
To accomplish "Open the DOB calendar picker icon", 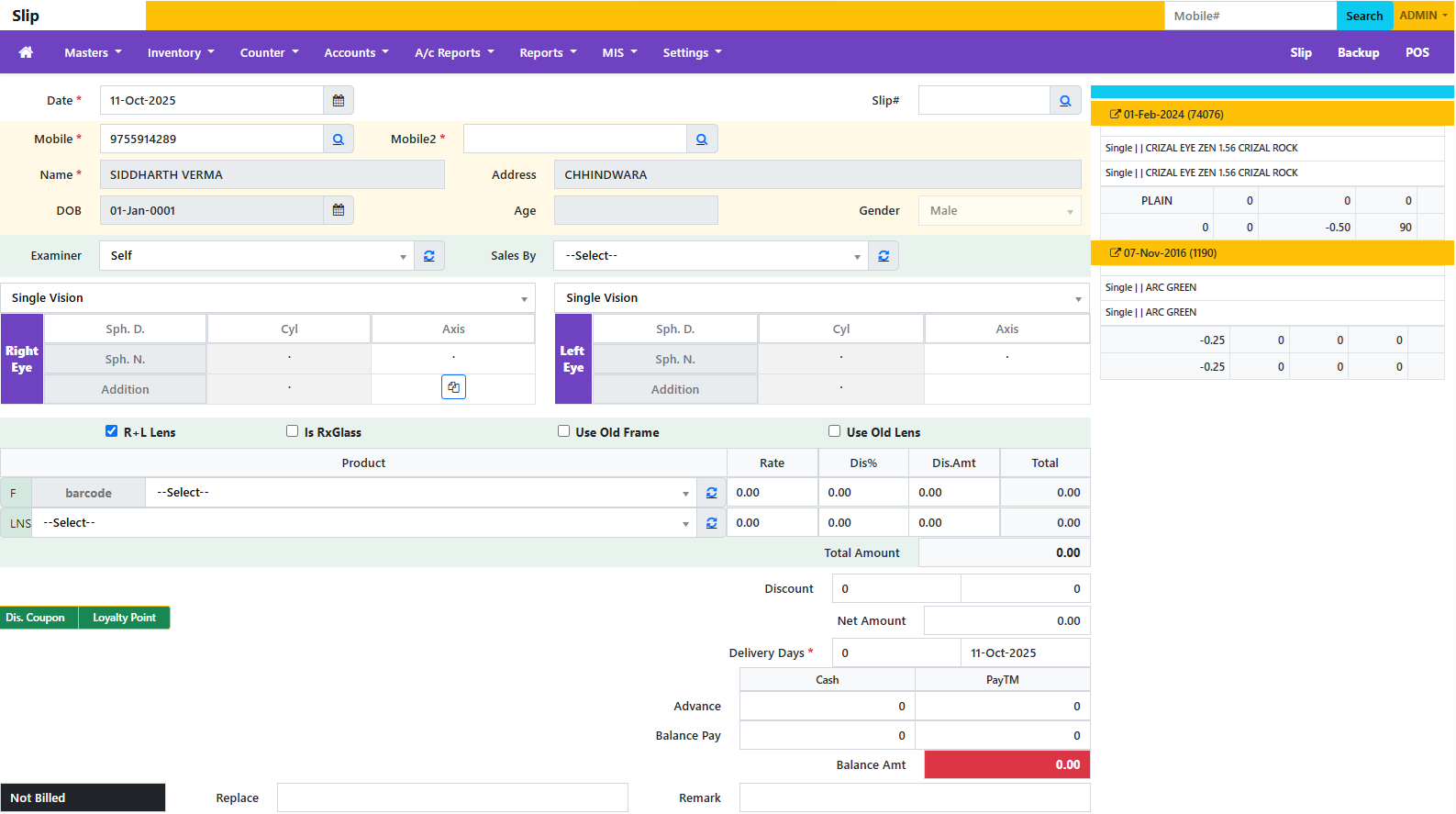I will coord(339,211).
